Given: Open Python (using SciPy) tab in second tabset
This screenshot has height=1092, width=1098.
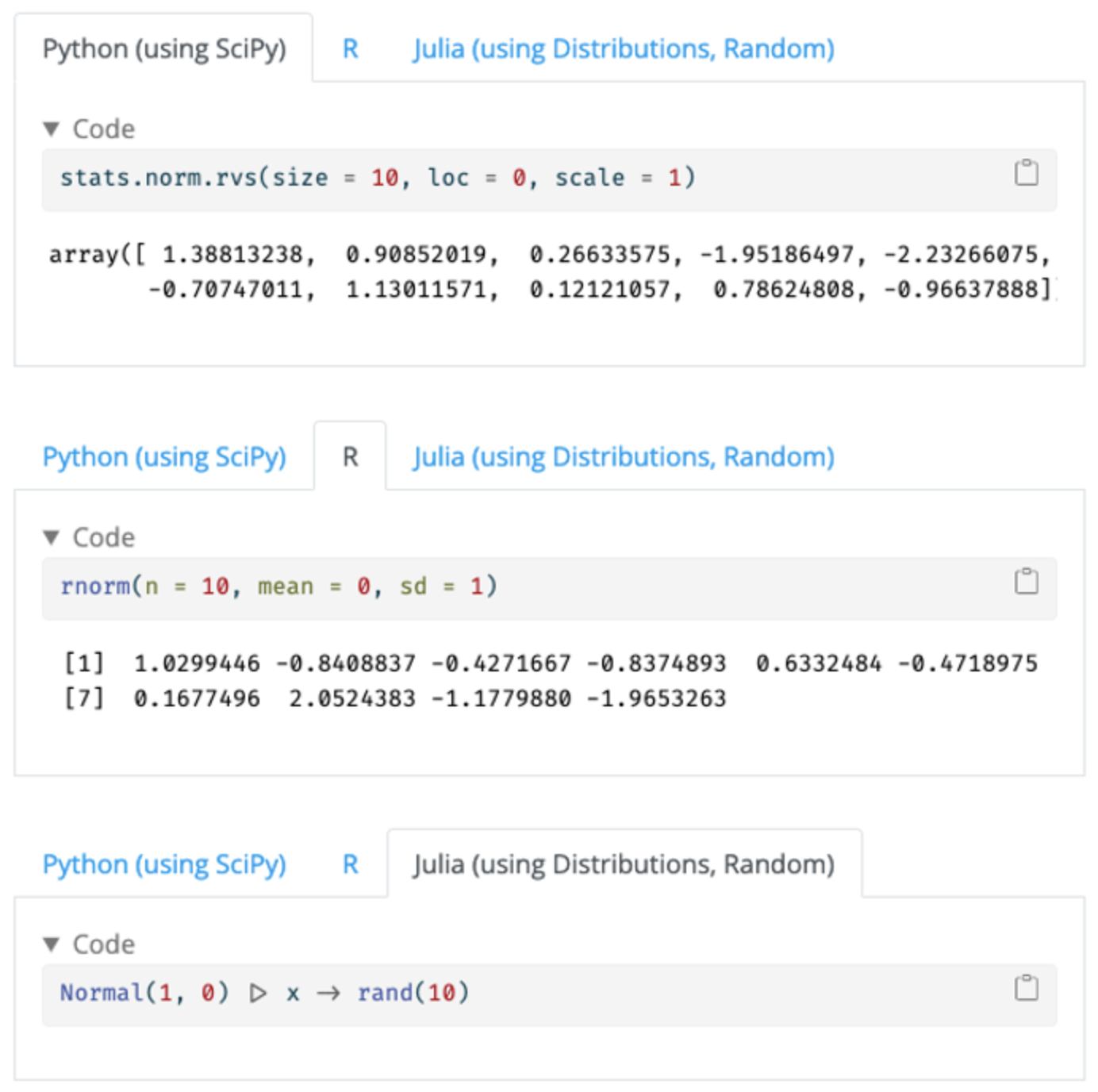Looking at the screenshot, I should point(164,457).
